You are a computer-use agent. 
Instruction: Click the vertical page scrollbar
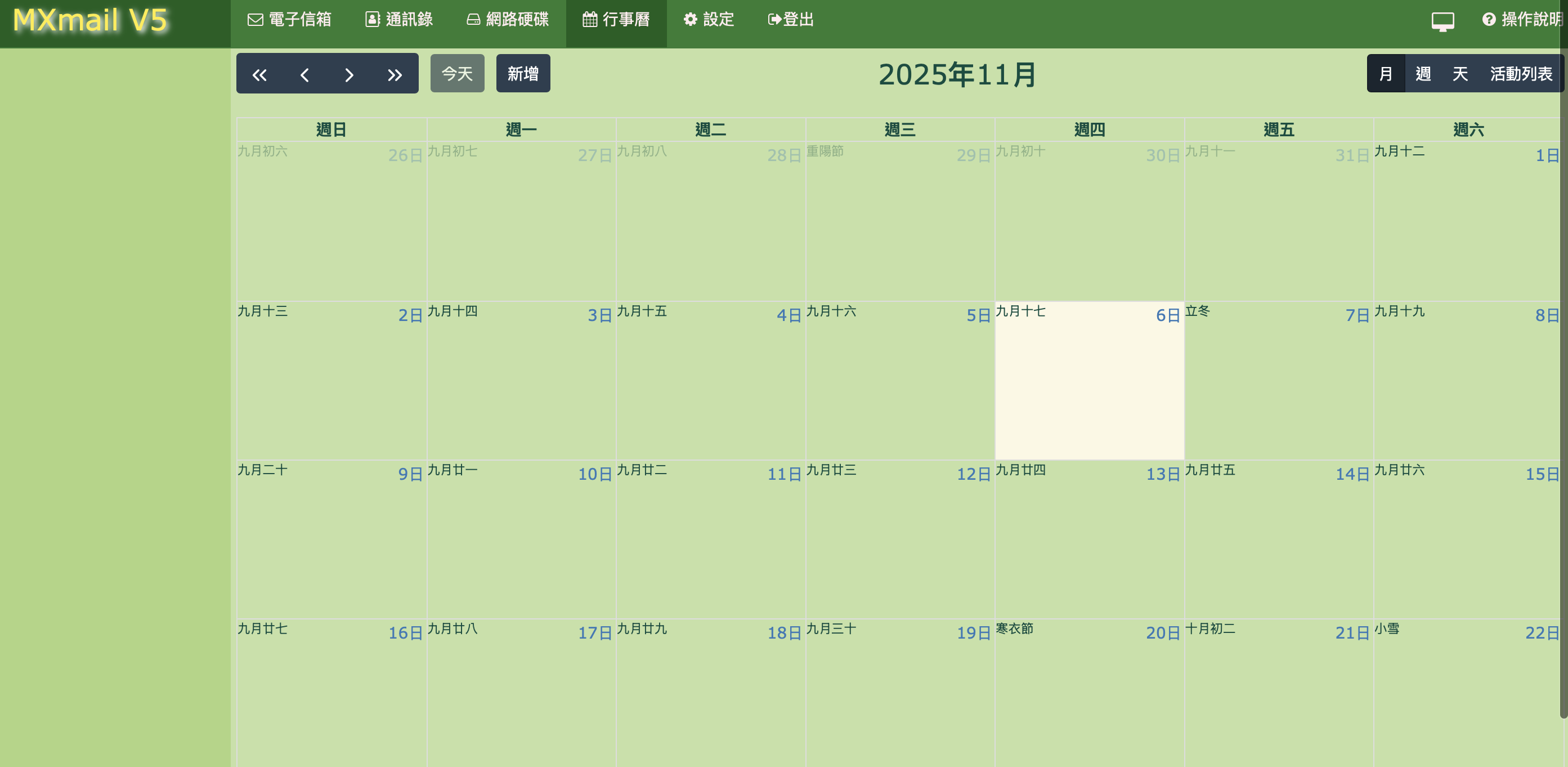coord(1563,365)
